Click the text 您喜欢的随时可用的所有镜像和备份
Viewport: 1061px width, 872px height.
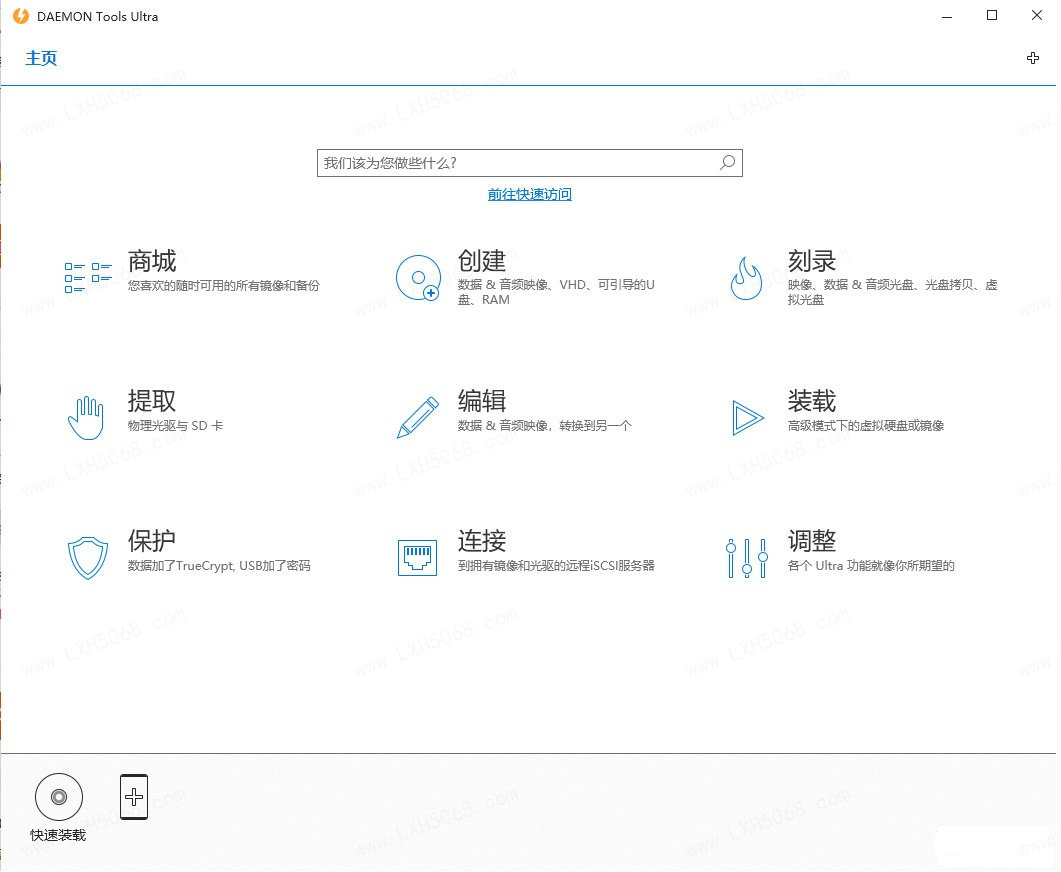(224, 285)
